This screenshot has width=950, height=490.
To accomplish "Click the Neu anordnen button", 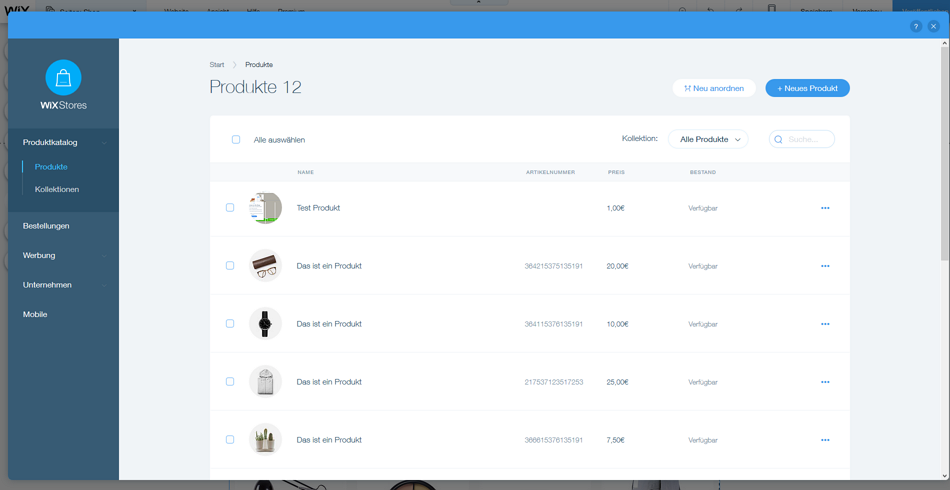I will tap(713, 88).
